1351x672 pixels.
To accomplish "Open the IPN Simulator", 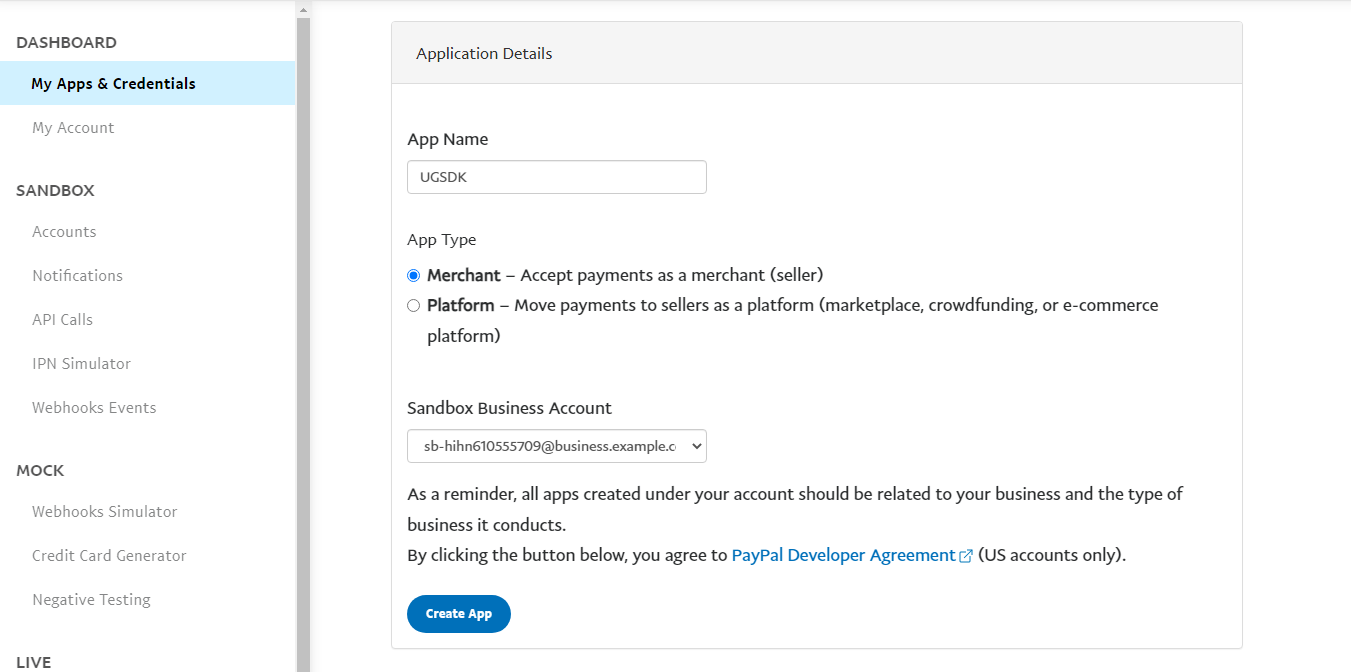I will point(81,364).
